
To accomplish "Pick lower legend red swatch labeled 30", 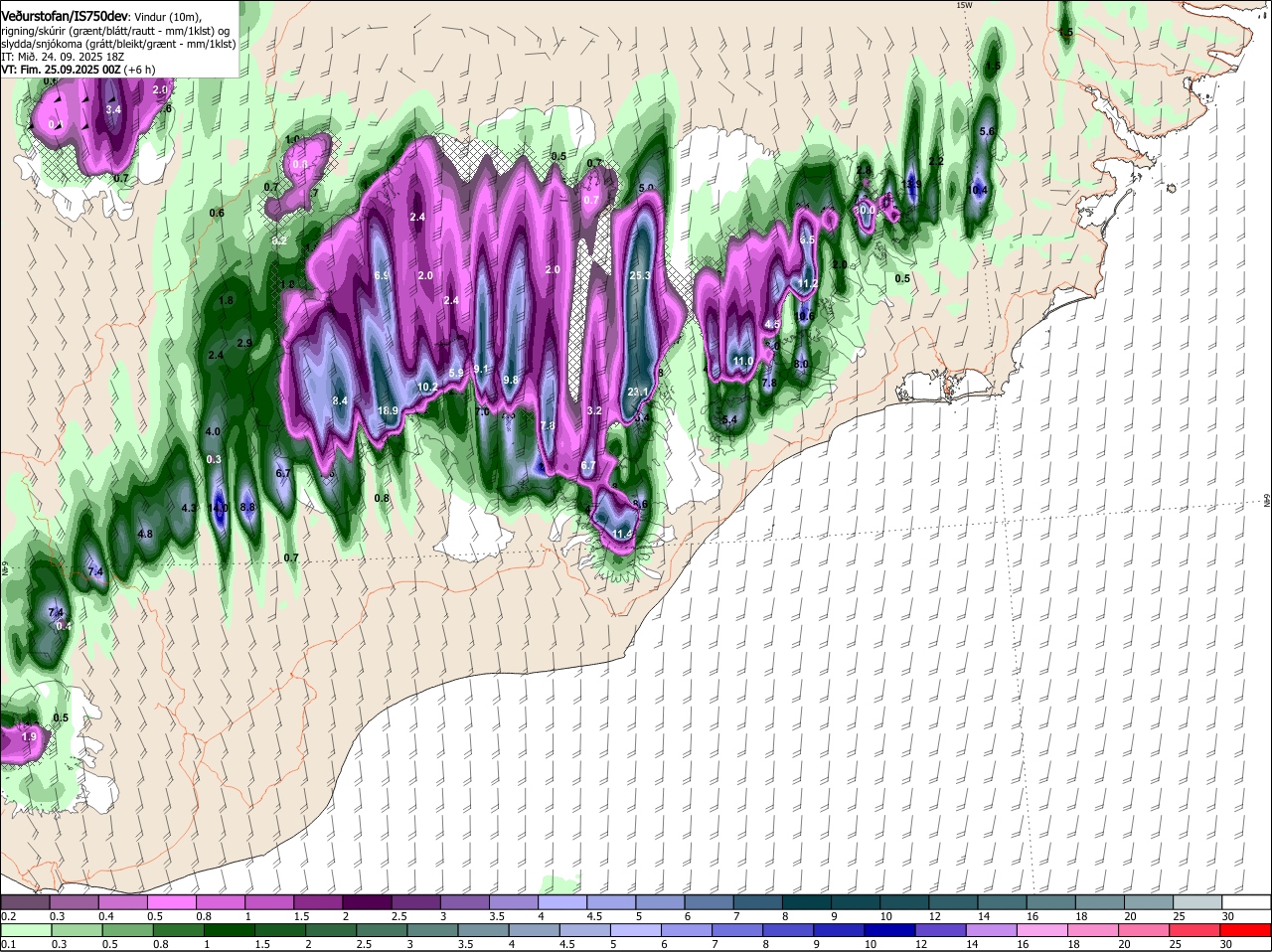I will [1247, 930].
